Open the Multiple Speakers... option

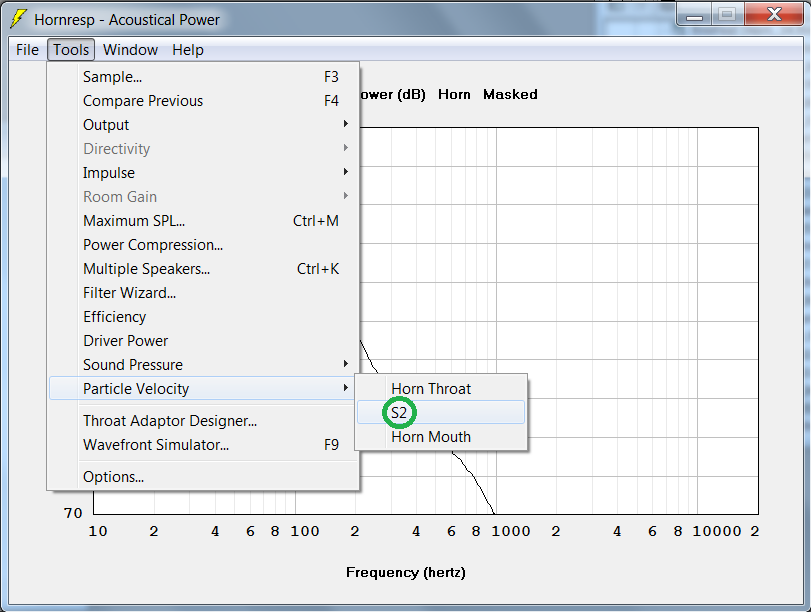coord(203,269)
